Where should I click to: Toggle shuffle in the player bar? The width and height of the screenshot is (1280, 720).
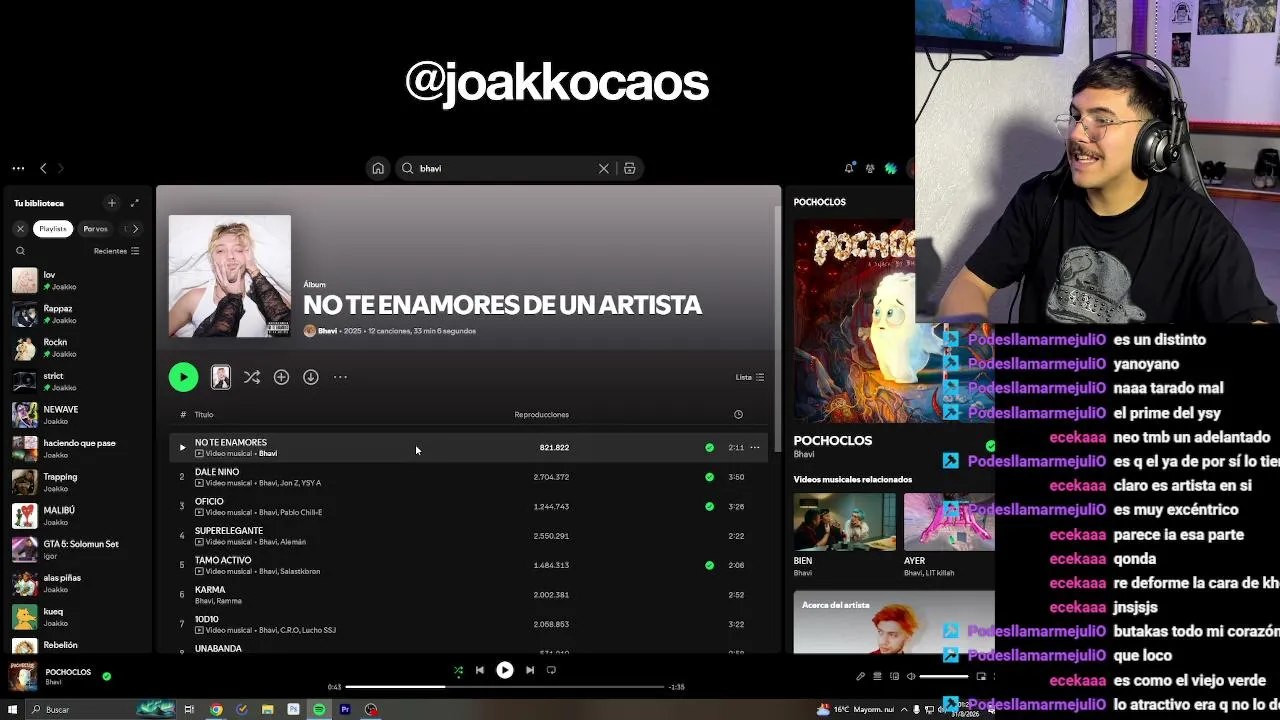(458, 670)
